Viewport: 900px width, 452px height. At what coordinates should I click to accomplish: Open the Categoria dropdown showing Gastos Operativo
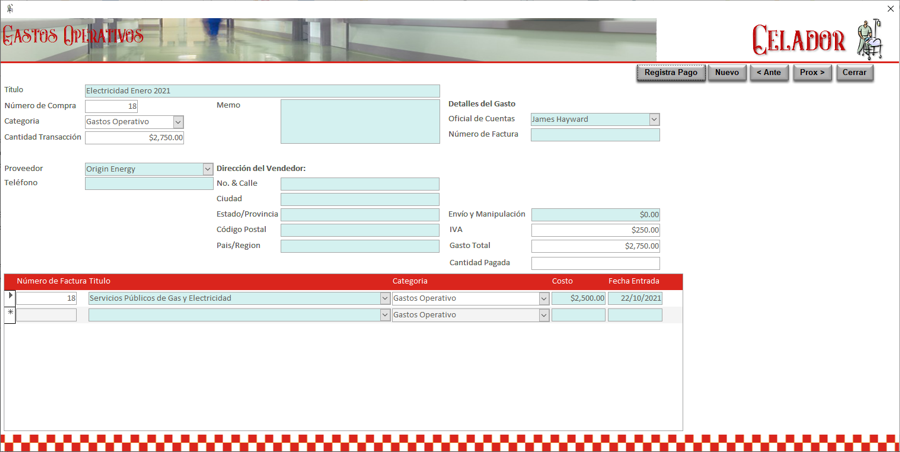pyautogui.click(x=178, y=122)
